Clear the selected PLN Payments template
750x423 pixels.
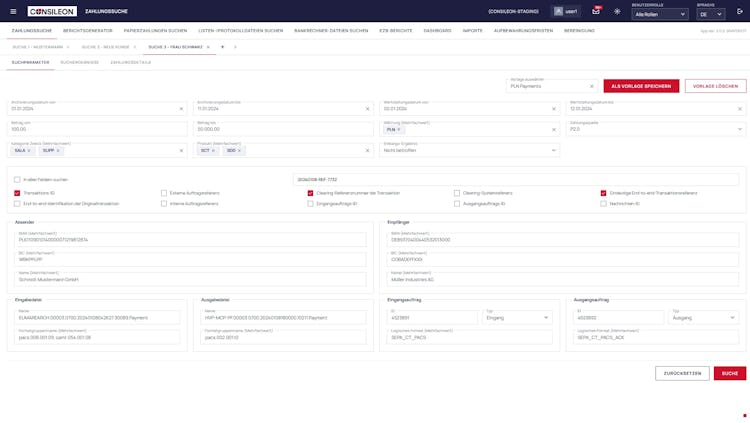(592, 87)
